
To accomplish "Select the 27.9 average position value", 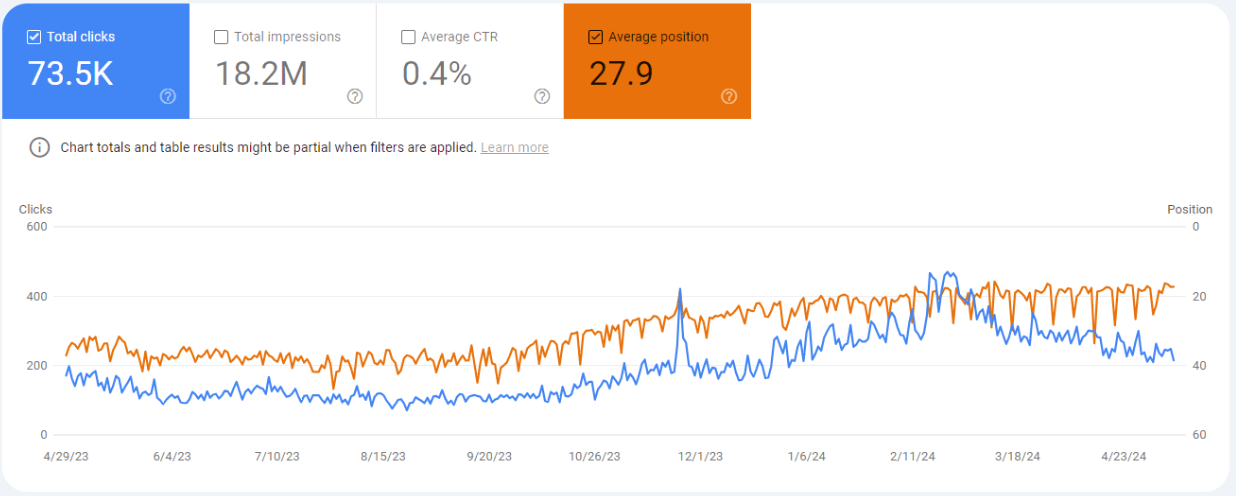I will click(x=621, y=74).
